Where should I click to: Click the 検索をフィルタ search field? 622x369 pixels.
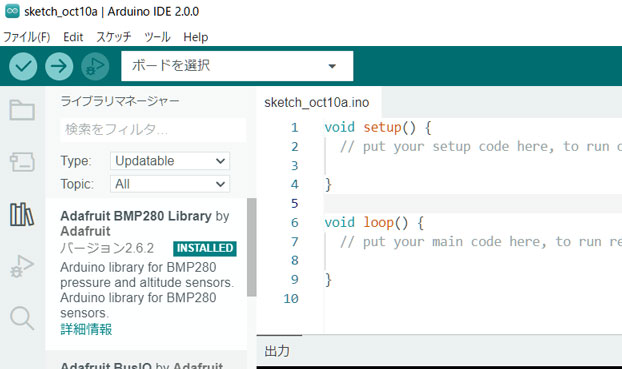click(153, 129)
